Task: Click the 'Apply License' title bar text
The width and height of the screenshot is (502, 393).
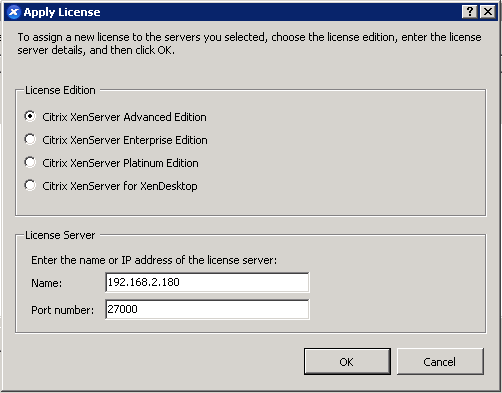Action: [x=62, y=12]
